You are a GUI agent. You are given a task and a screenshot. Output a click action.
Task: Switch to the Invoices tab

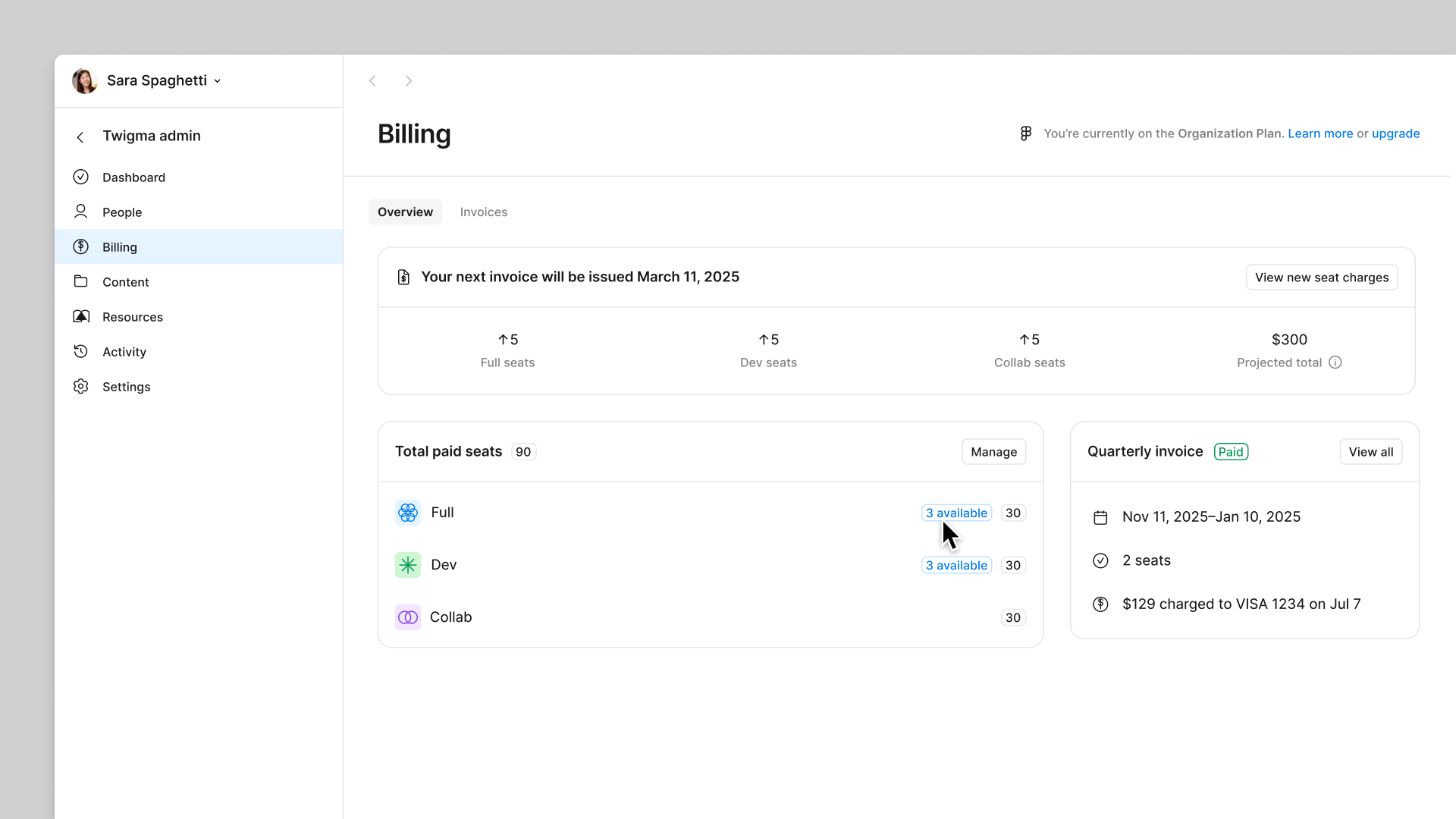point(484,212)
